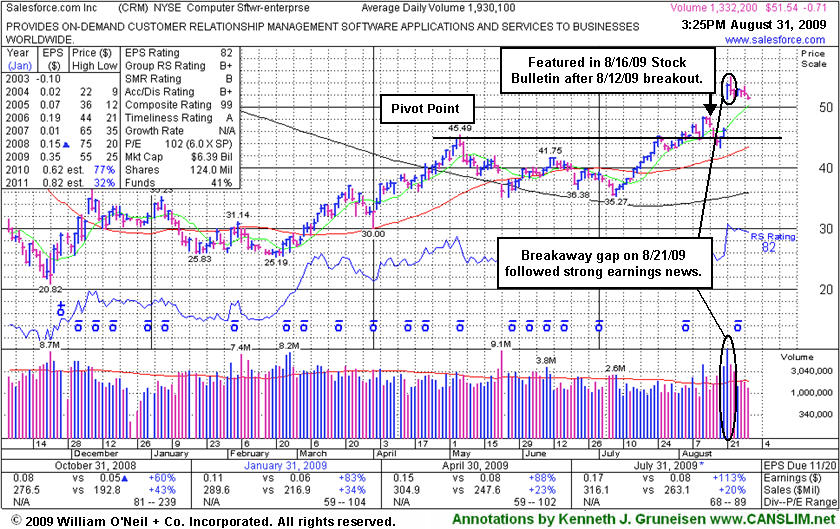
Task: Click the +113% earnings change value
Action: click(730, 478)
